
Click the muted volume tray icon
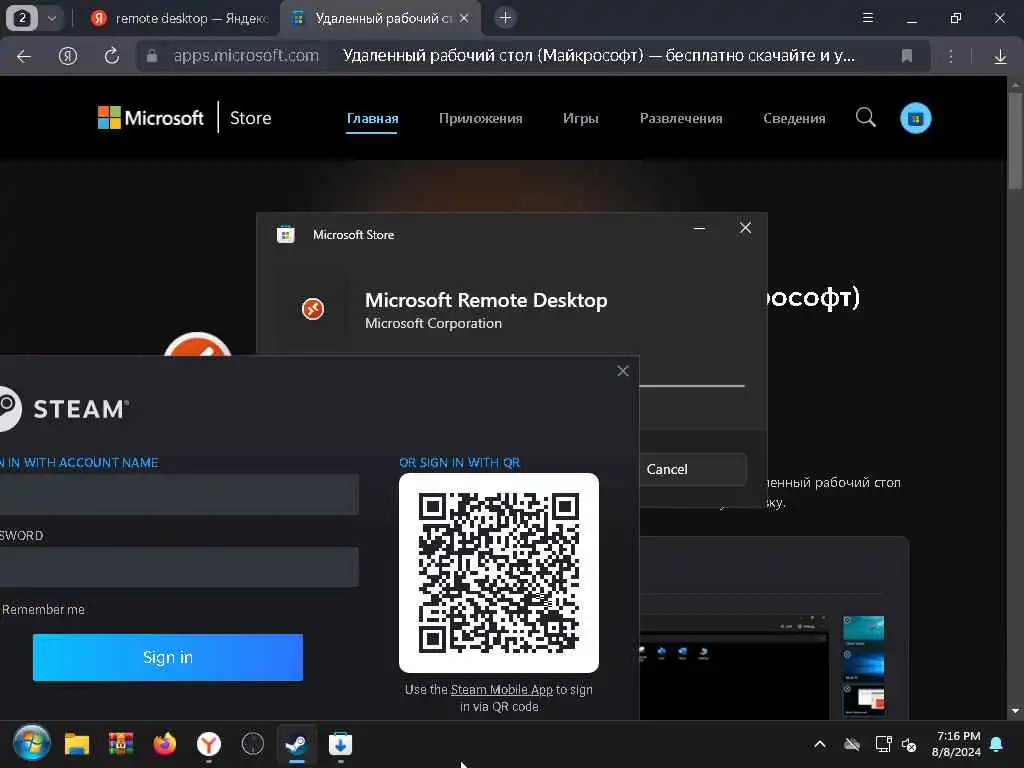point(909,744)
